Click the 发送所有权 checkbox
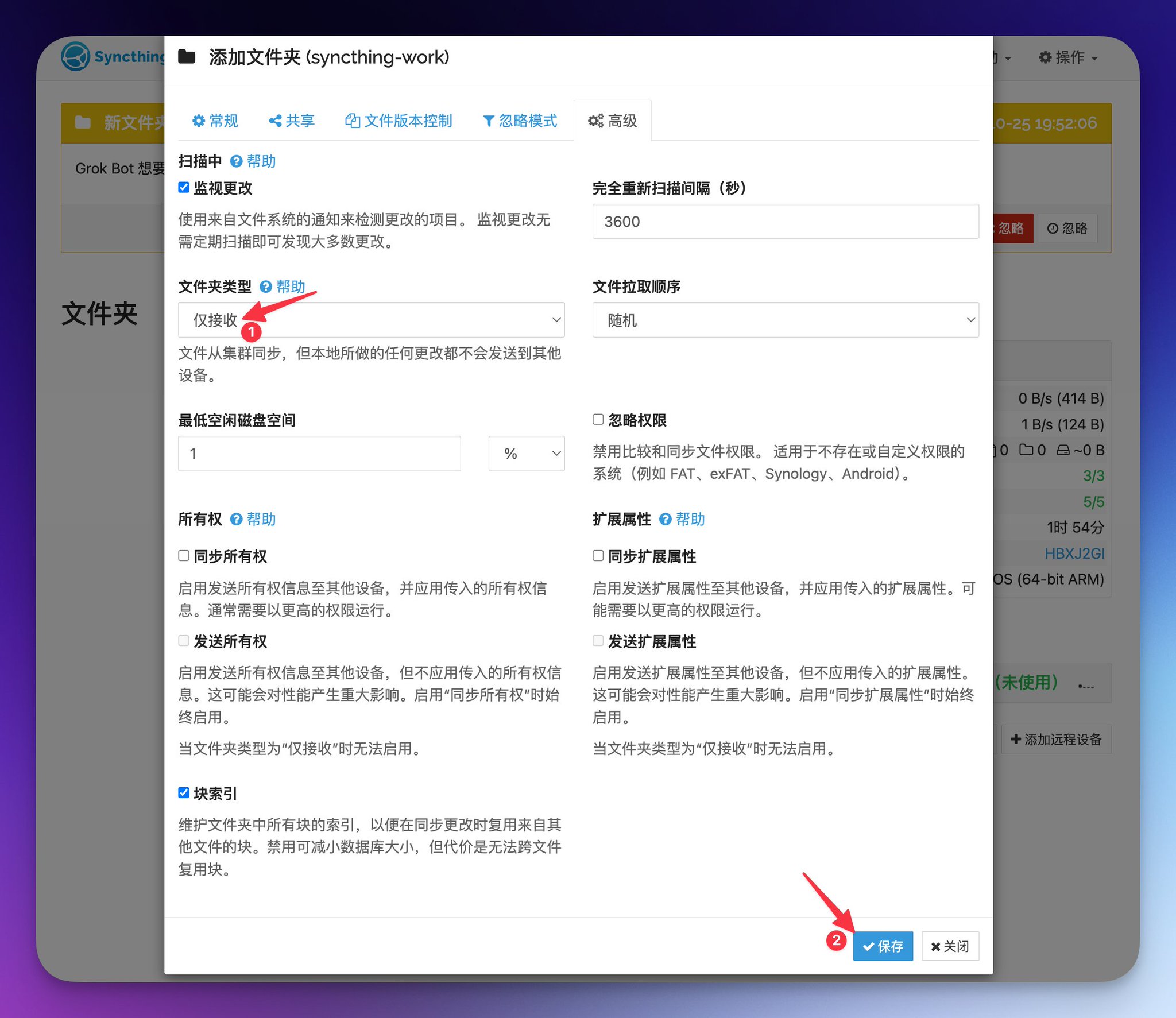This screenshot has width=1176, height=1018. [184, 640]
